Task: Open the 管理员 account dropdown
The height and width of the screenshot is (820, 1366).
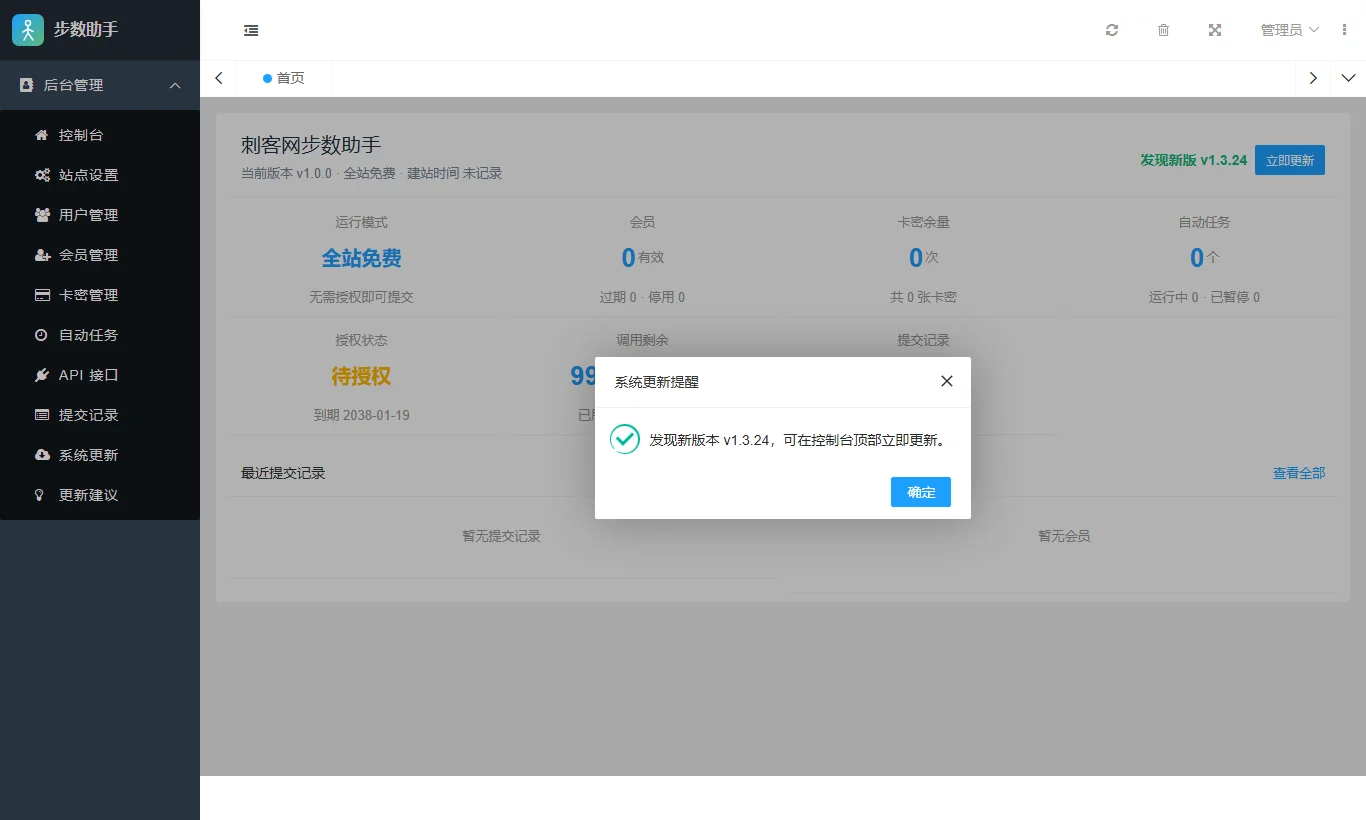Action: 1290,30
